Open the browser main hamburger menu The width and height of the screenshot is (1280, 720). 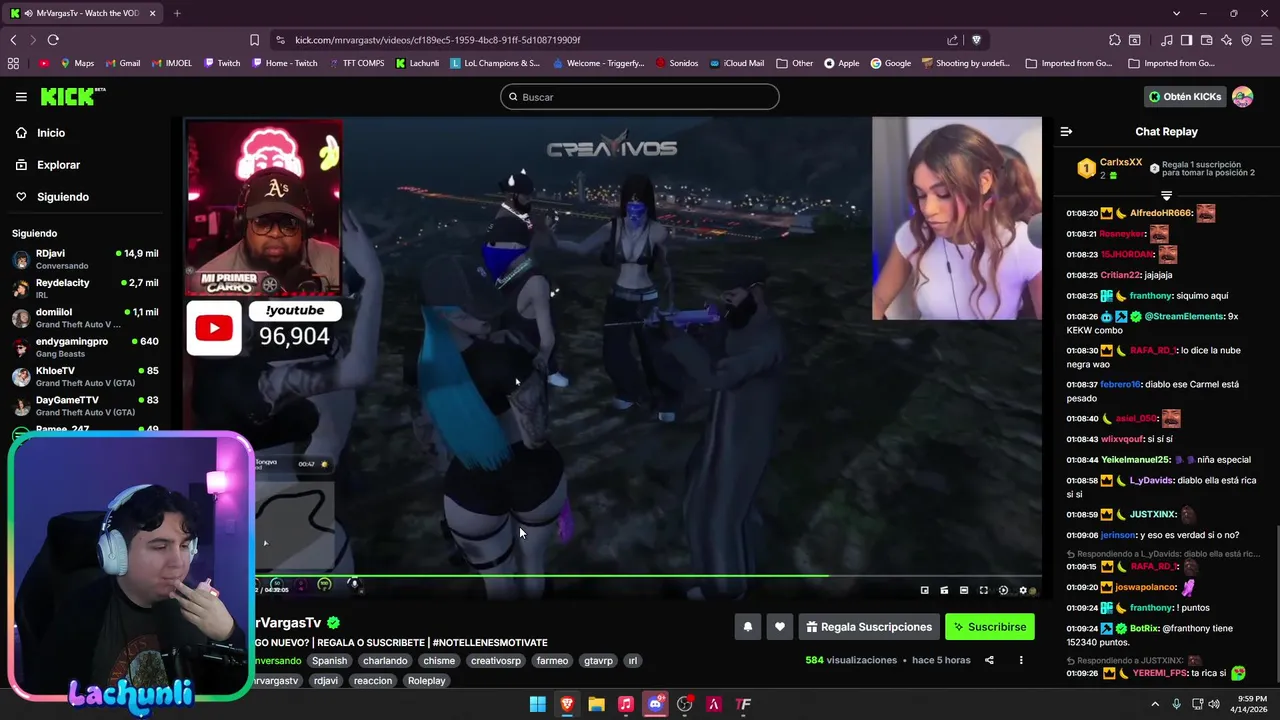(1266, 40)
